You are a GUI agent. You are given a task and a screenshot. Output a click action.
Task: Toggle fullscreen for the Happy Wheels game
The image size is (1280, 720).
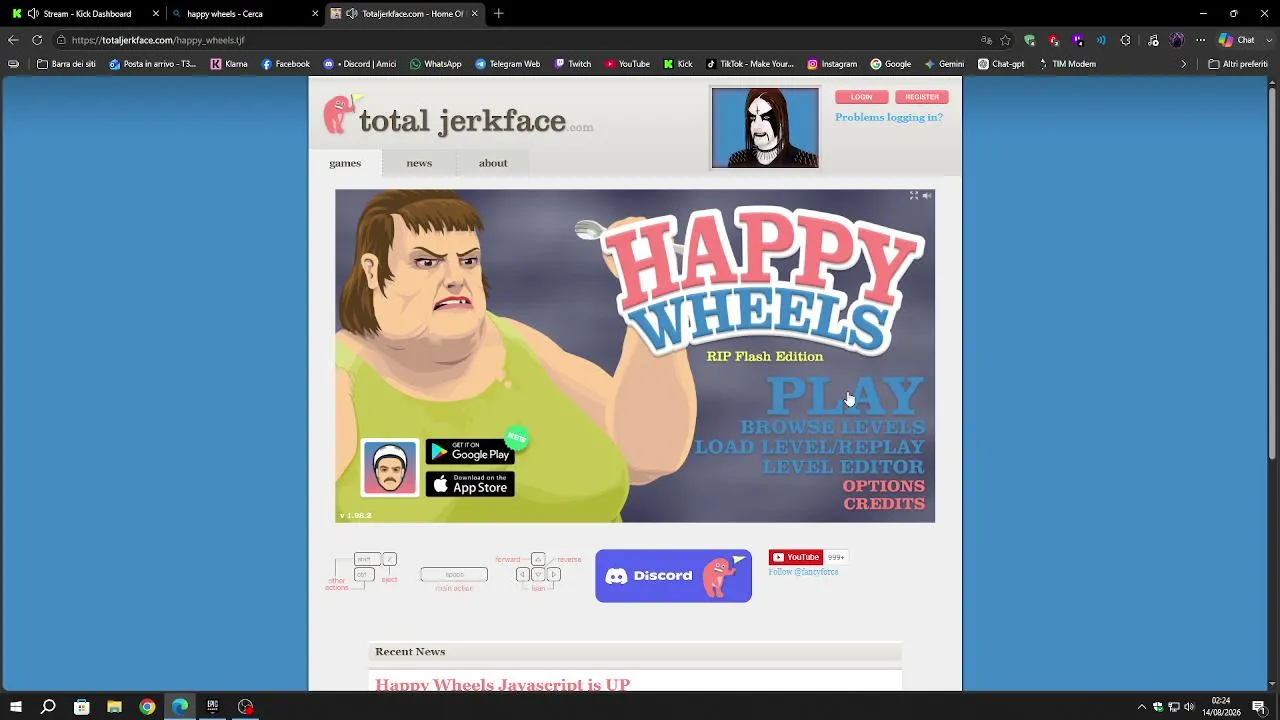click(x=913, y=196)
